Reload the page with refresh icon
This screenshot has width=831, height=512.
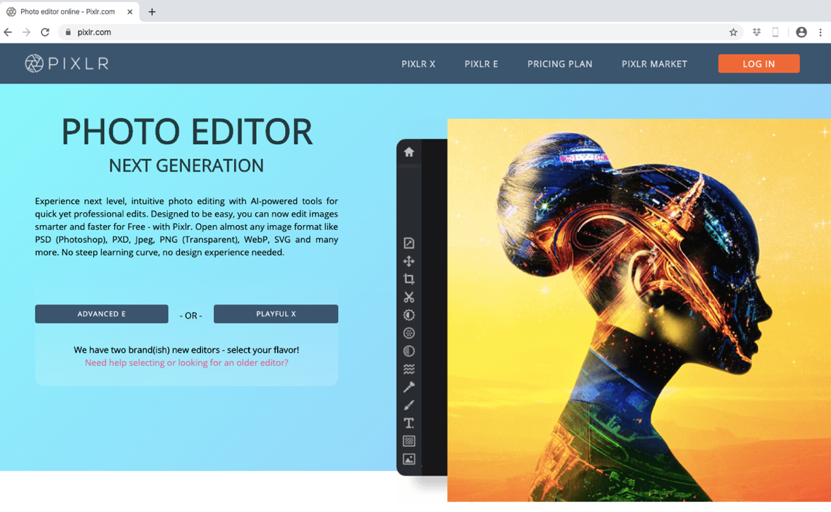point(45,32)
